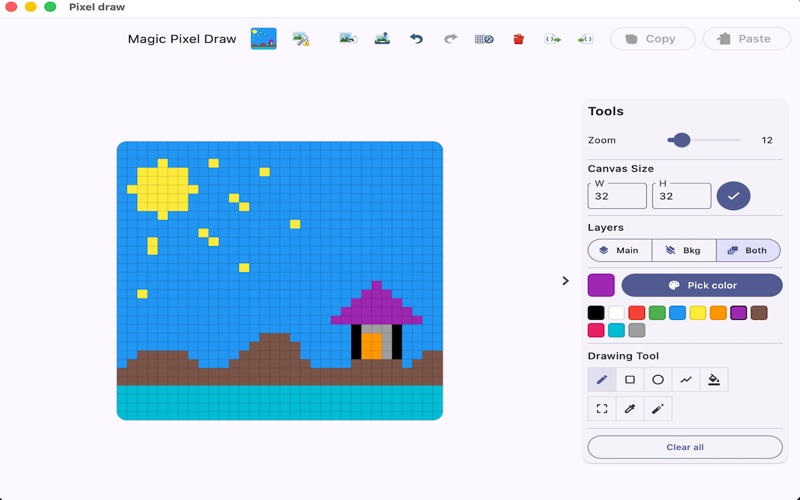The image size is (800, 500).
Task: Select the magic pen tool with sparkle
Action: click(x=658, y=409)
